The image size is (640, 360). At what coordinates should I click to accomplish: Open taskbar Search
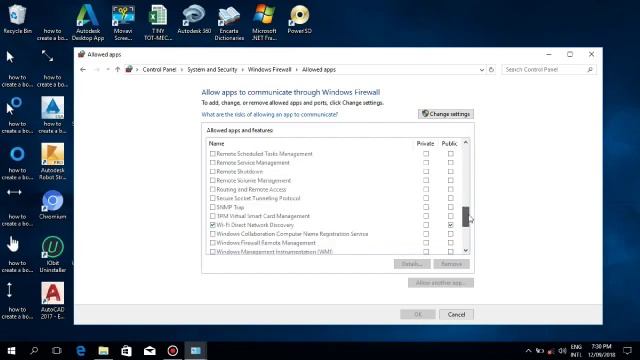coord(34,351)
